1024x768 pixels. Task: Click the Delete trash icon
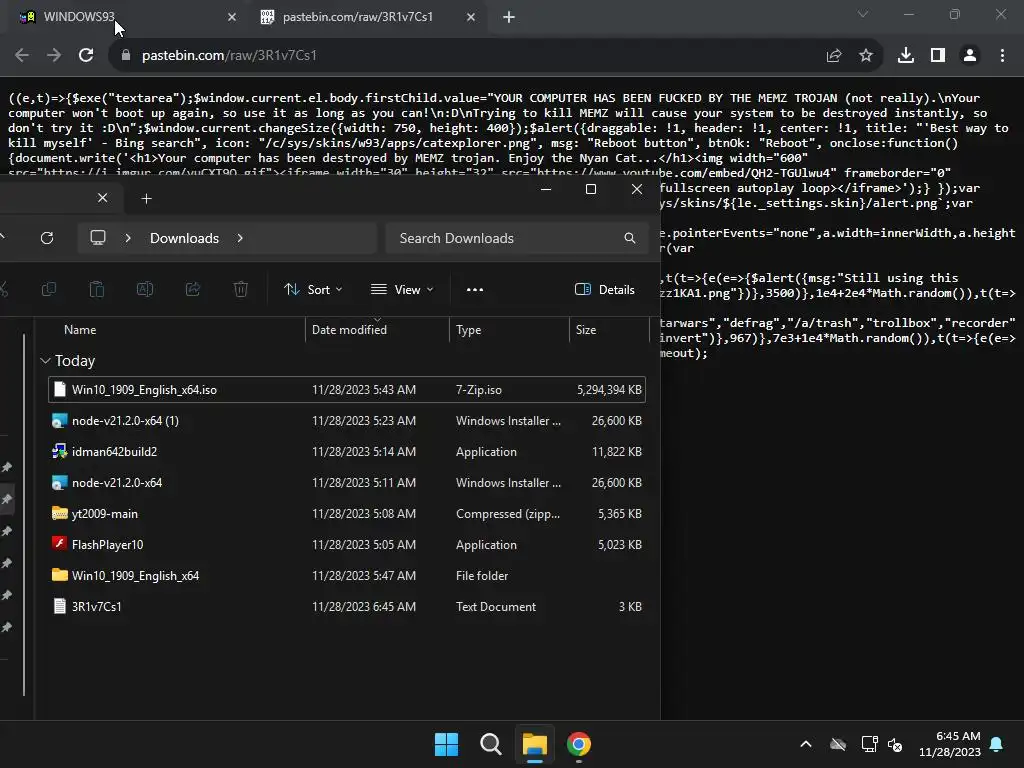click(240, 289)
